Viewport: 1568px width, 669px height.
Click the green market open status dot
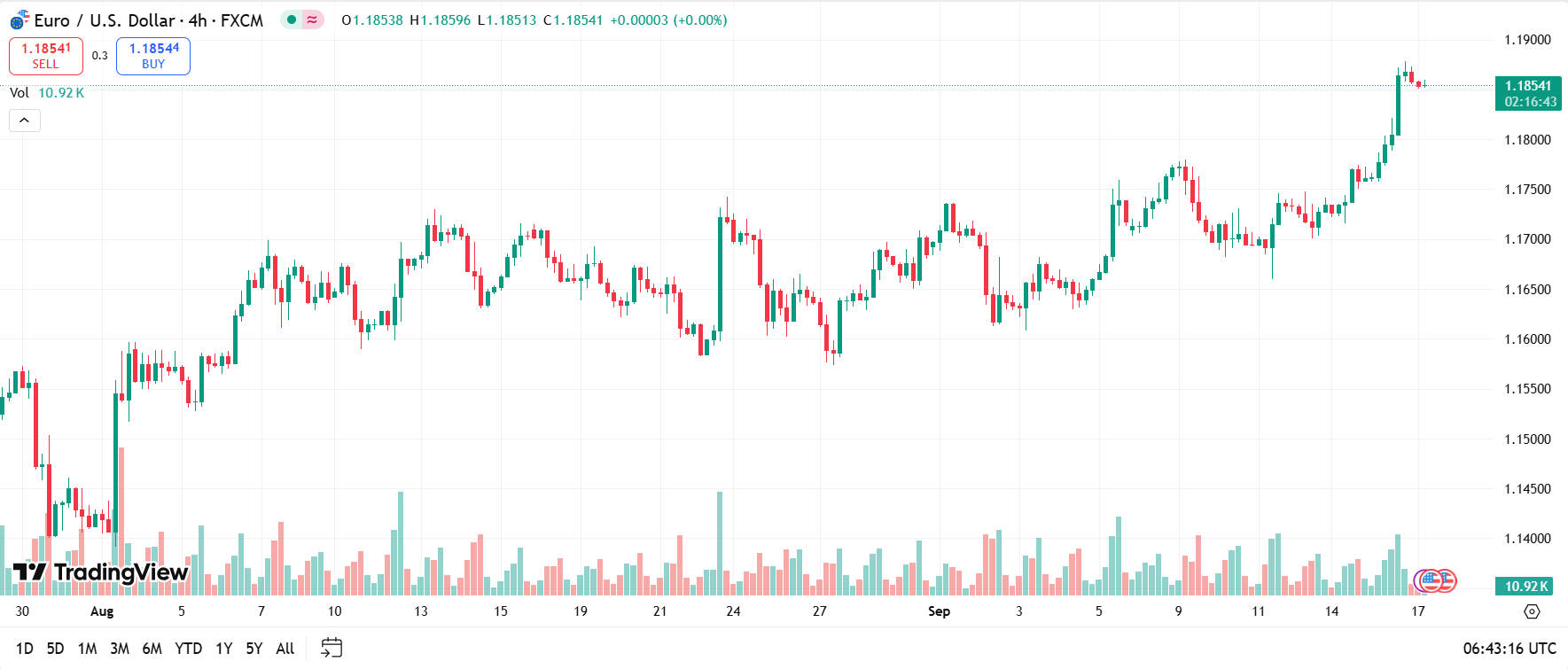pyautogui.click(x=292, y=19)
